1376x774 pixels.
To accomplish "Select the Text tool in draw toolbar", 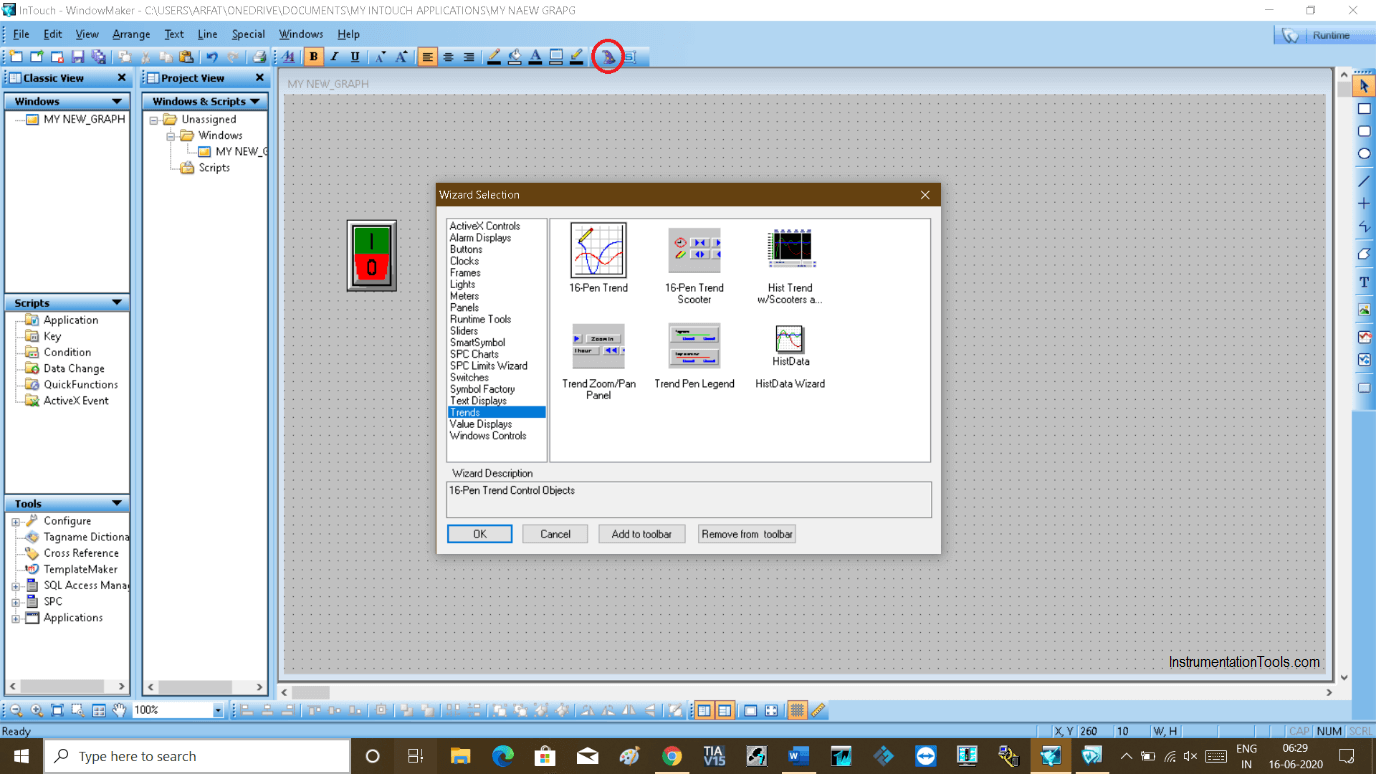I will pyautogui.click(x=1364, y=283).
